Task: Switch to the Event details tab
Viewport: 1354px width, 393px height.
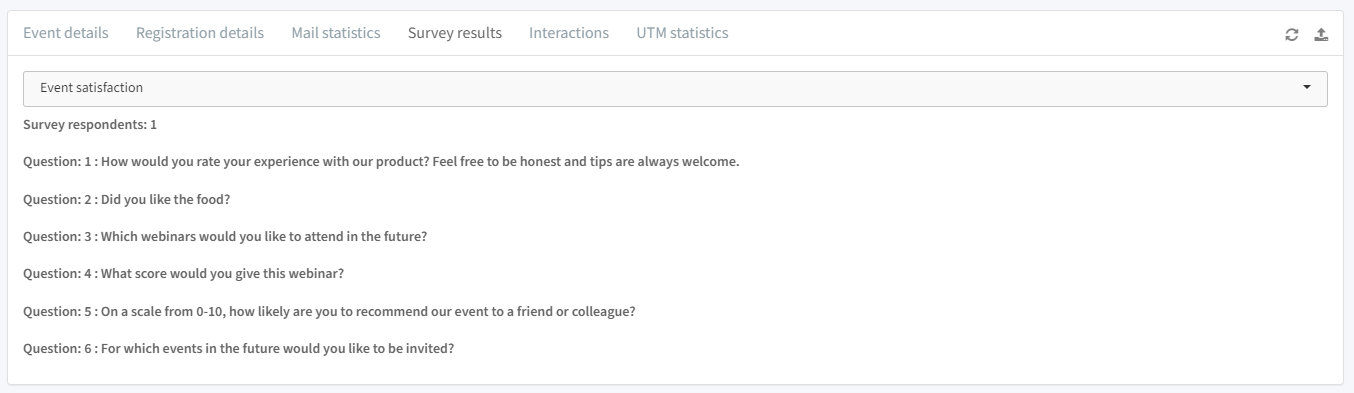Action: [x=66, y=33]
